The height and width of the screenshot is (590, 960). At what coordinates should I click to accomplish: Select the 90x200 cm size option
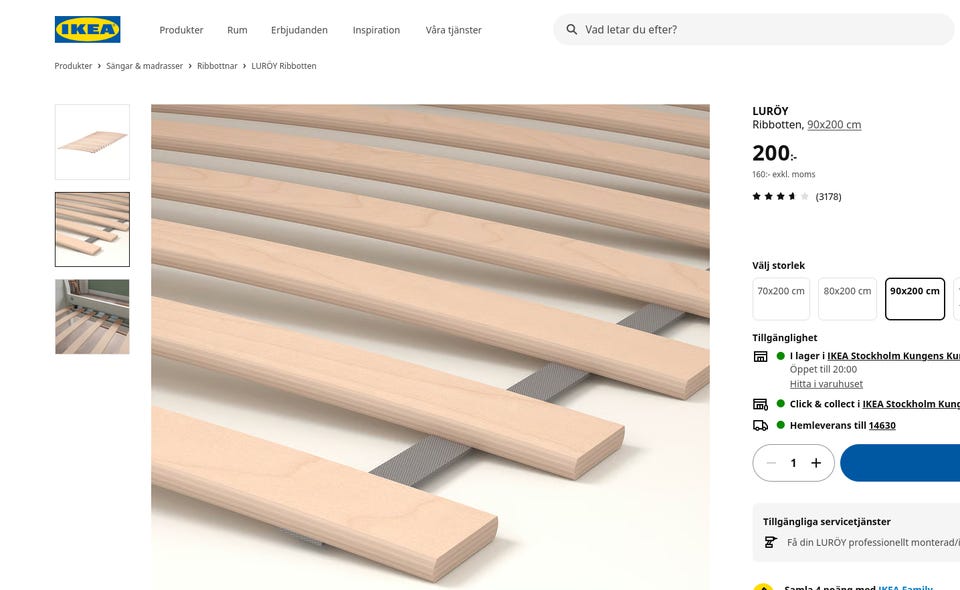[915, 299]
